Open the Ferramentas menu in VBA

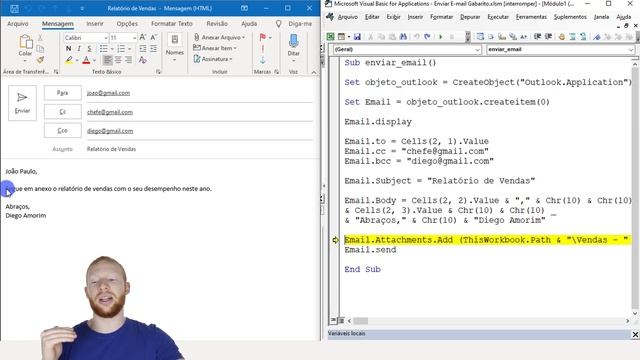tap(531, 17)
